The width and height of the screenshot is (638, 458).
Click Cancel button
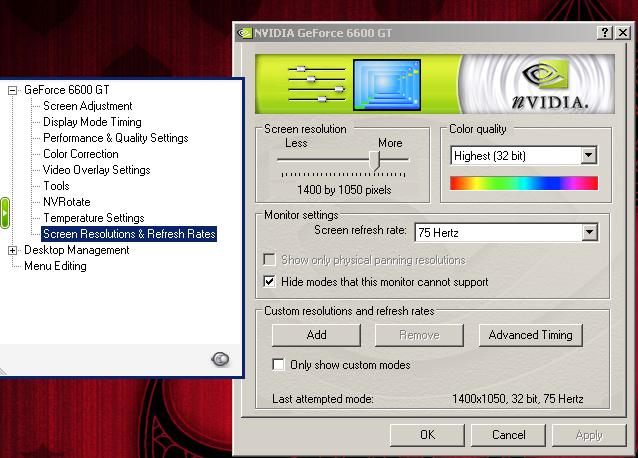coord(508,435)
